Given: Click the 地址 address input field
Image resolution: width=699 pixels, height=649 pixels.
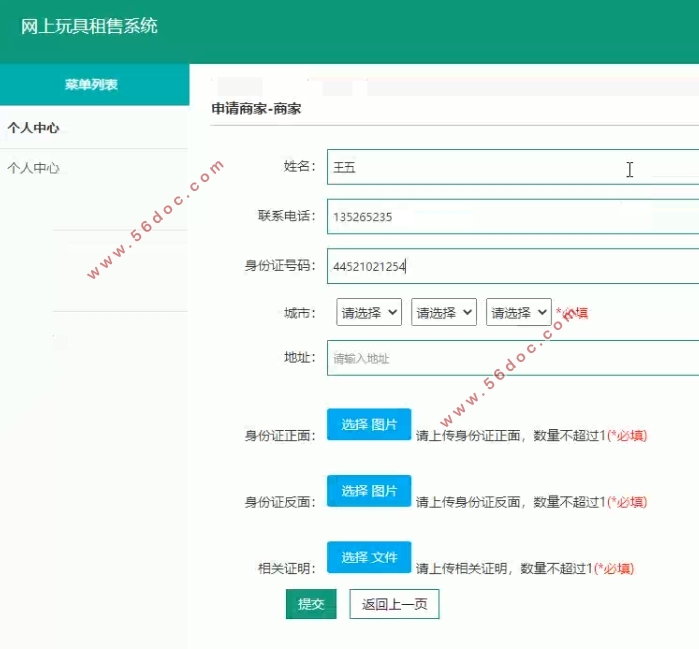Looking at the screenshot, I should pyautogui.click(x=513, y=358).
